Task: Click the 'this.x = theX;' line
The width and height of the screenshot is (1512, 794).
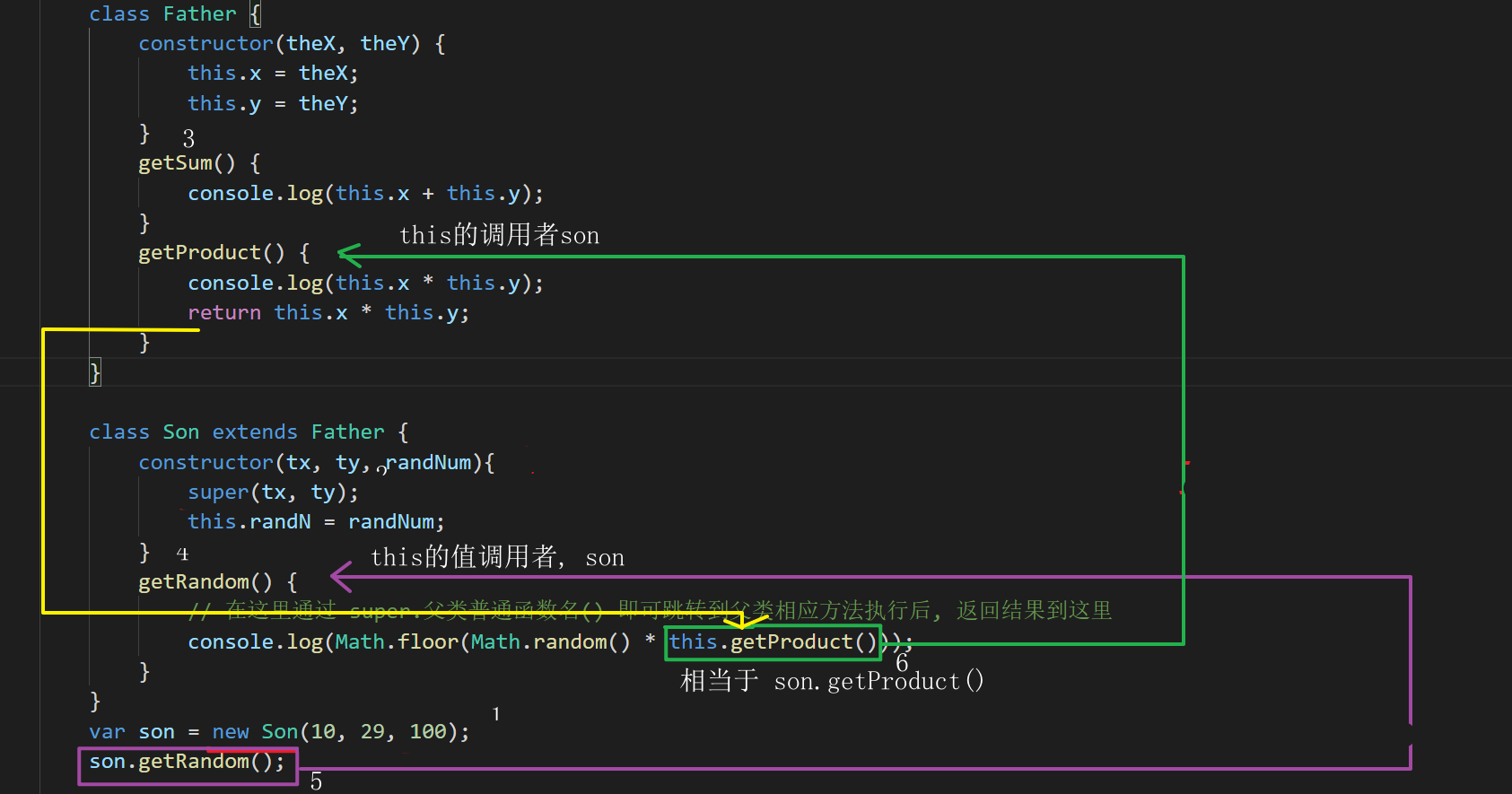Action: pos(273,74)
